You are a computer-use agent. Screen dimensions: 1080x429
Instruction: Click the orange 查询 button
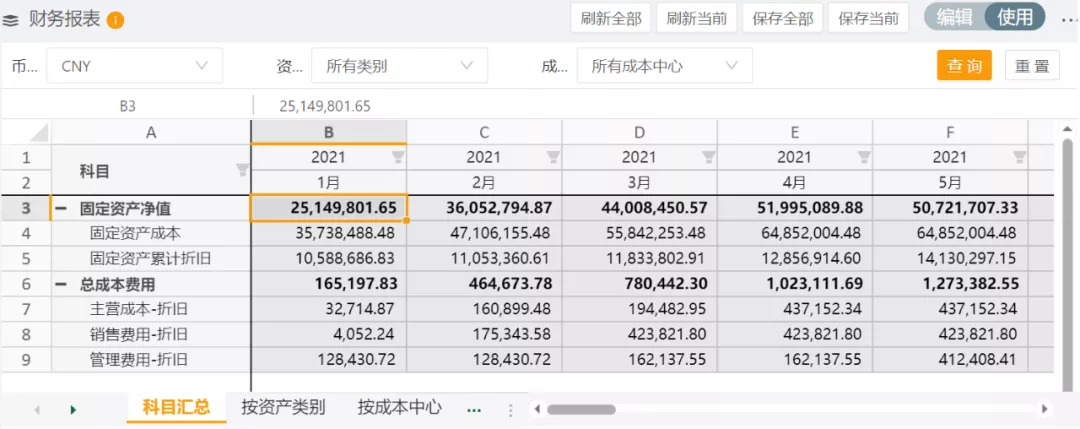[x=964, y=66]
